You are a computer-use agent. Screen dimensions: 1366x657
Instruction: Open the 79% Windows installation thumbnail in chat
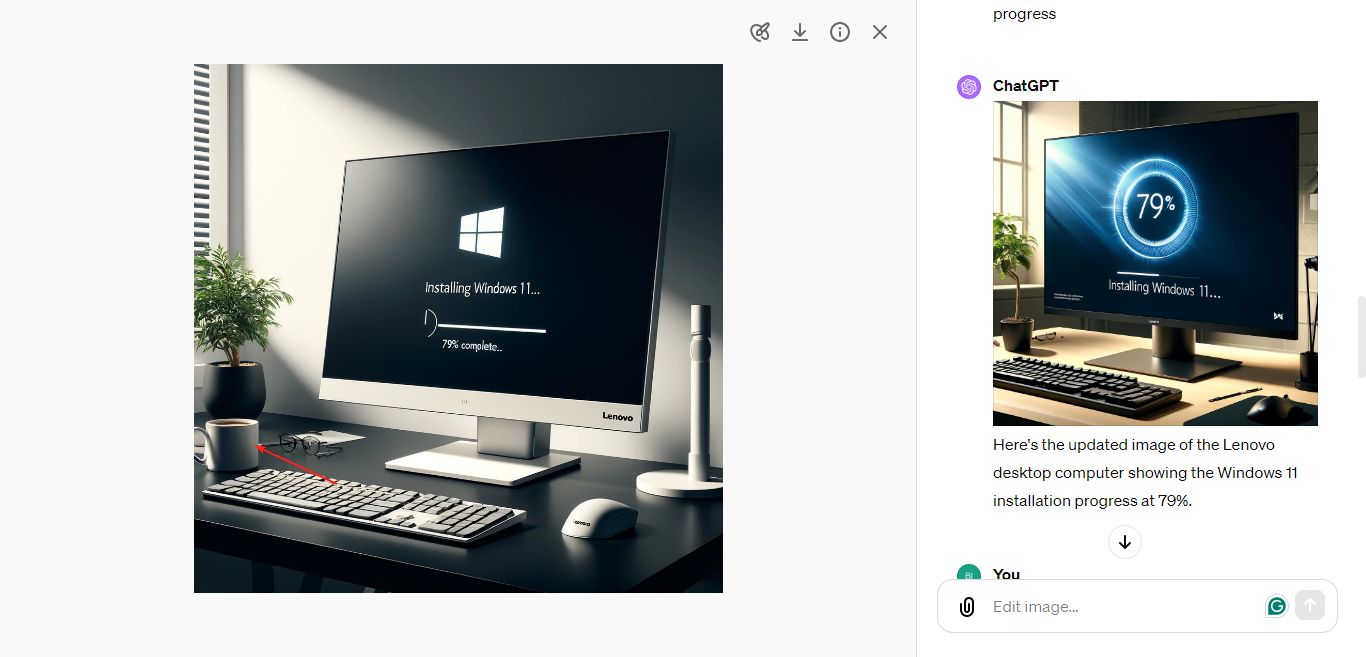tap(1155, 263)
